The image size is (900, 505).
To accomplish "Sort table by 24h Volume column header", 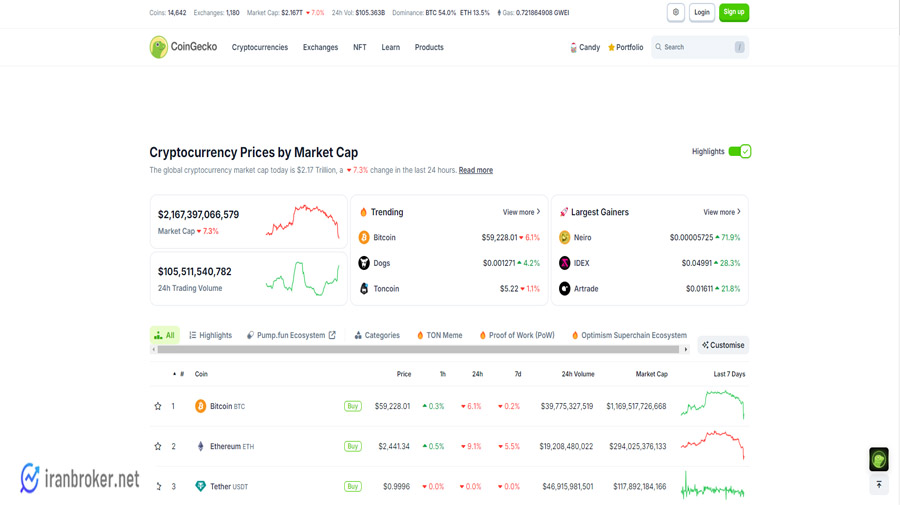I will click(x=577, y=374).
